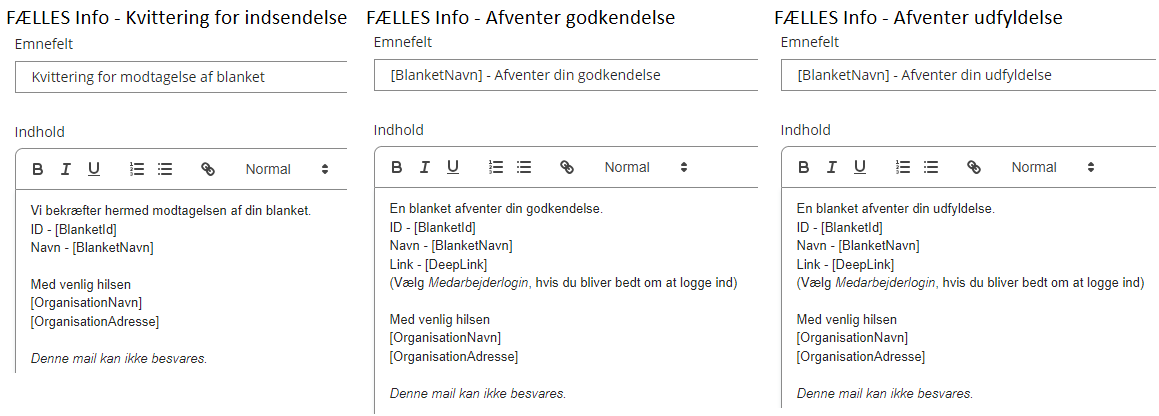Viewport: 1159px width, 416px height.
Task: Open Normal style dropdown in Afventer udfyldelse editor
Action: [x=1053, y=167]
